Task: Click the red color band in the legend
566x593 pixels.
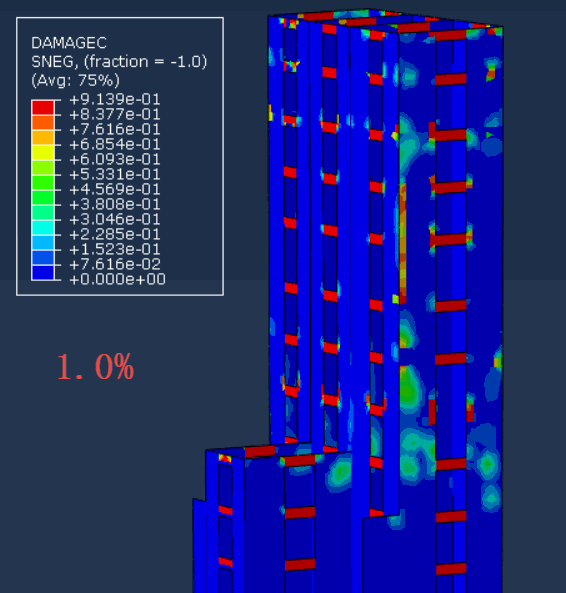Action: (x=43, y=107)
